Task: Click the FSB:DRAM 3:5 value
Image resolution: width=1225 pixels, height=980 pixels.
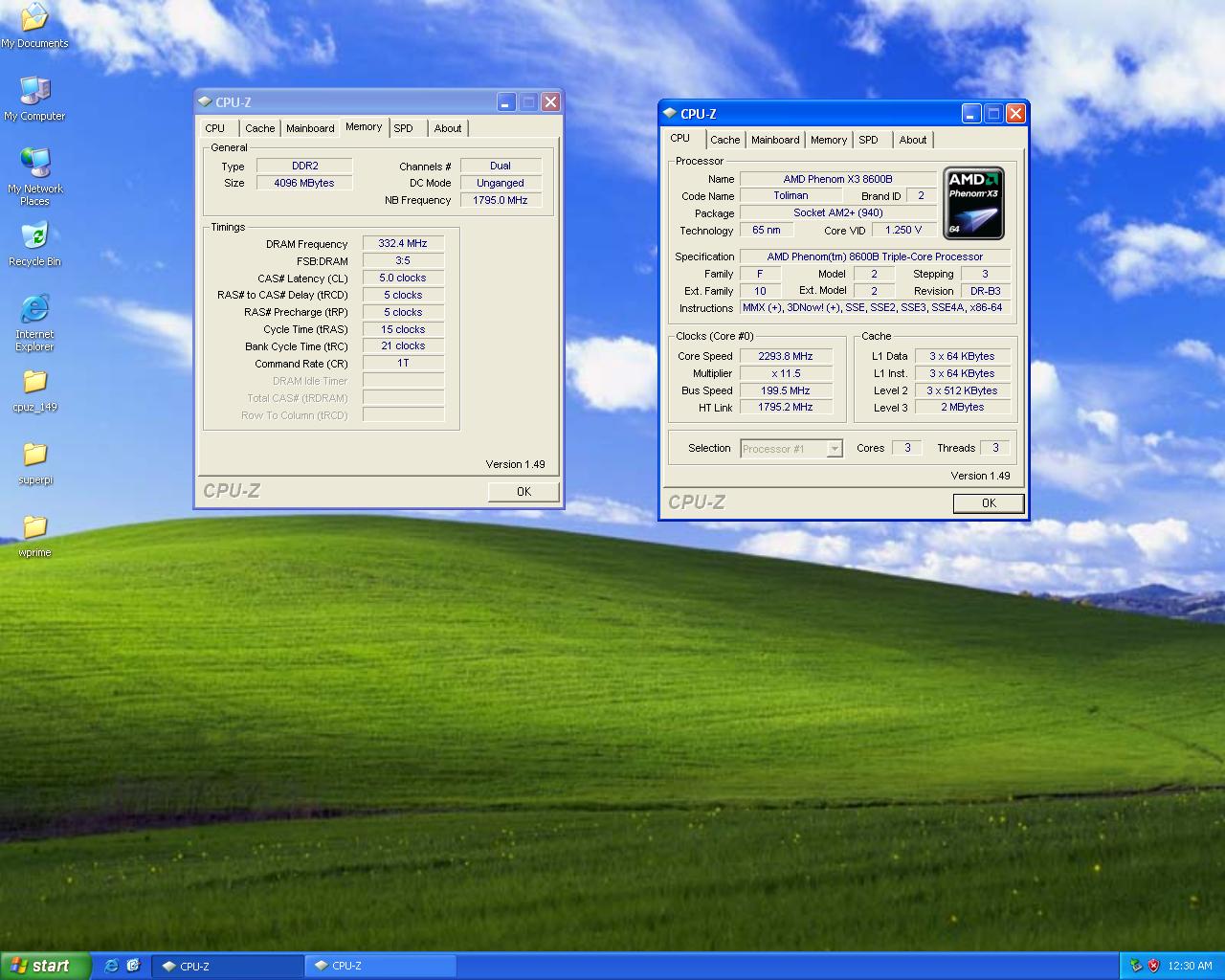Action: point(403,260)
